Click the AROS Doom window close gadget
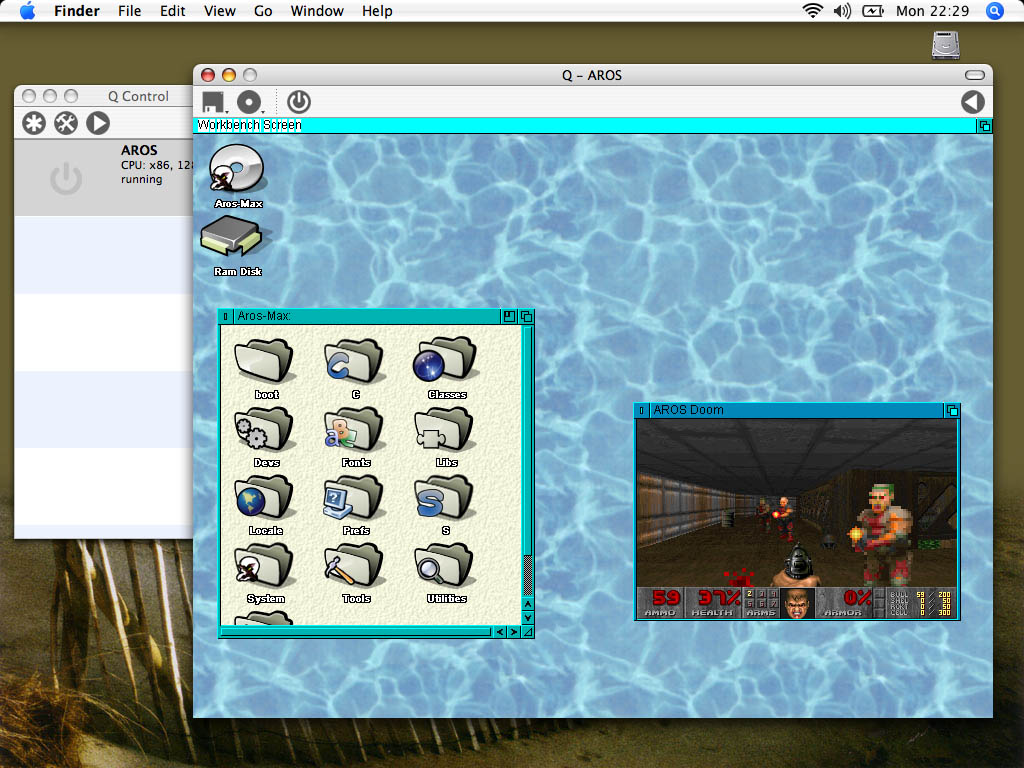 642,410
